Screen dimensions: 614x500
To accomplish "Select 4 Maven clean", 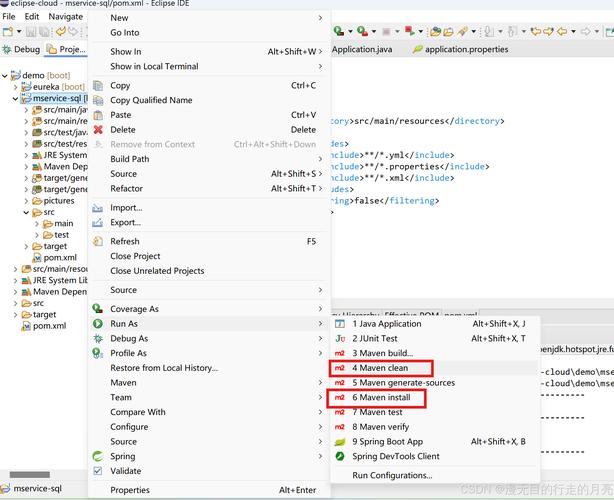I will 380,368.
